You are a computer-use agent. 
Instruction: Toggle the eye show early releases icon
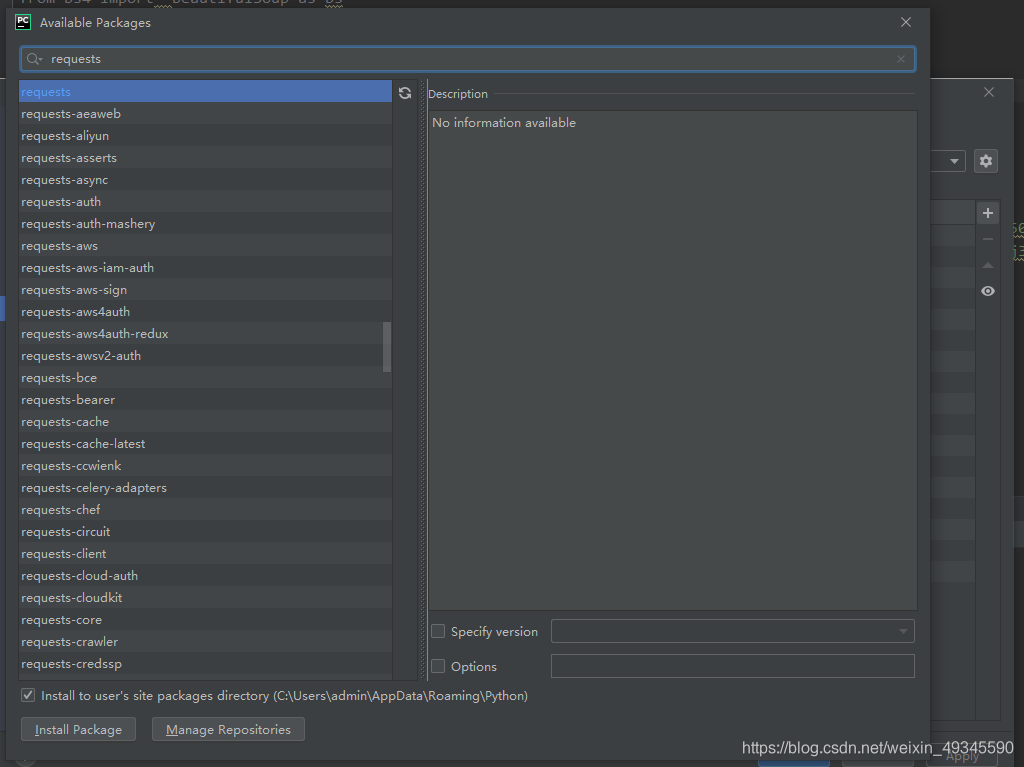987,291
